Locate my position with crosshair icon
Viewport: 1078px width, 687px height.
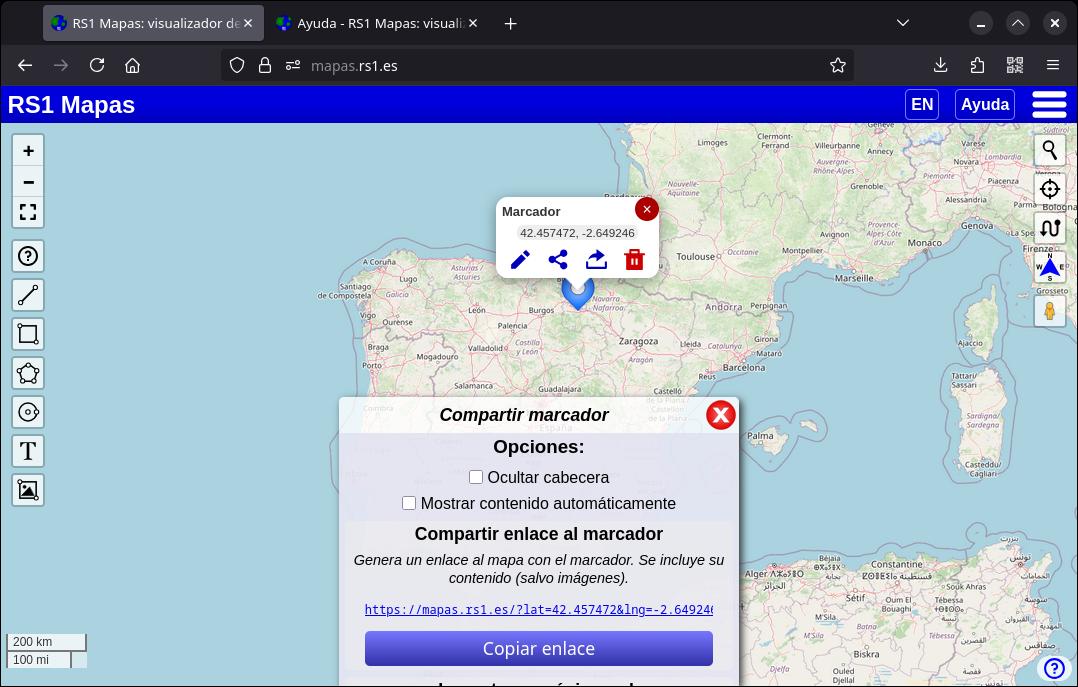click(1050, 188)
